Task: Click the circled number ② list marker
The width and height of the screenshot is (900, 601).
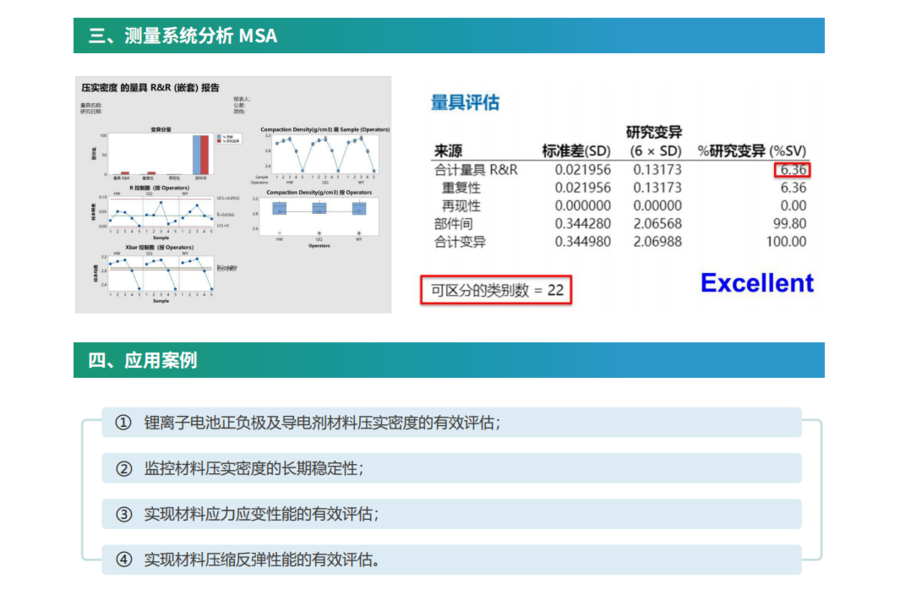Action: pos(122,467)
